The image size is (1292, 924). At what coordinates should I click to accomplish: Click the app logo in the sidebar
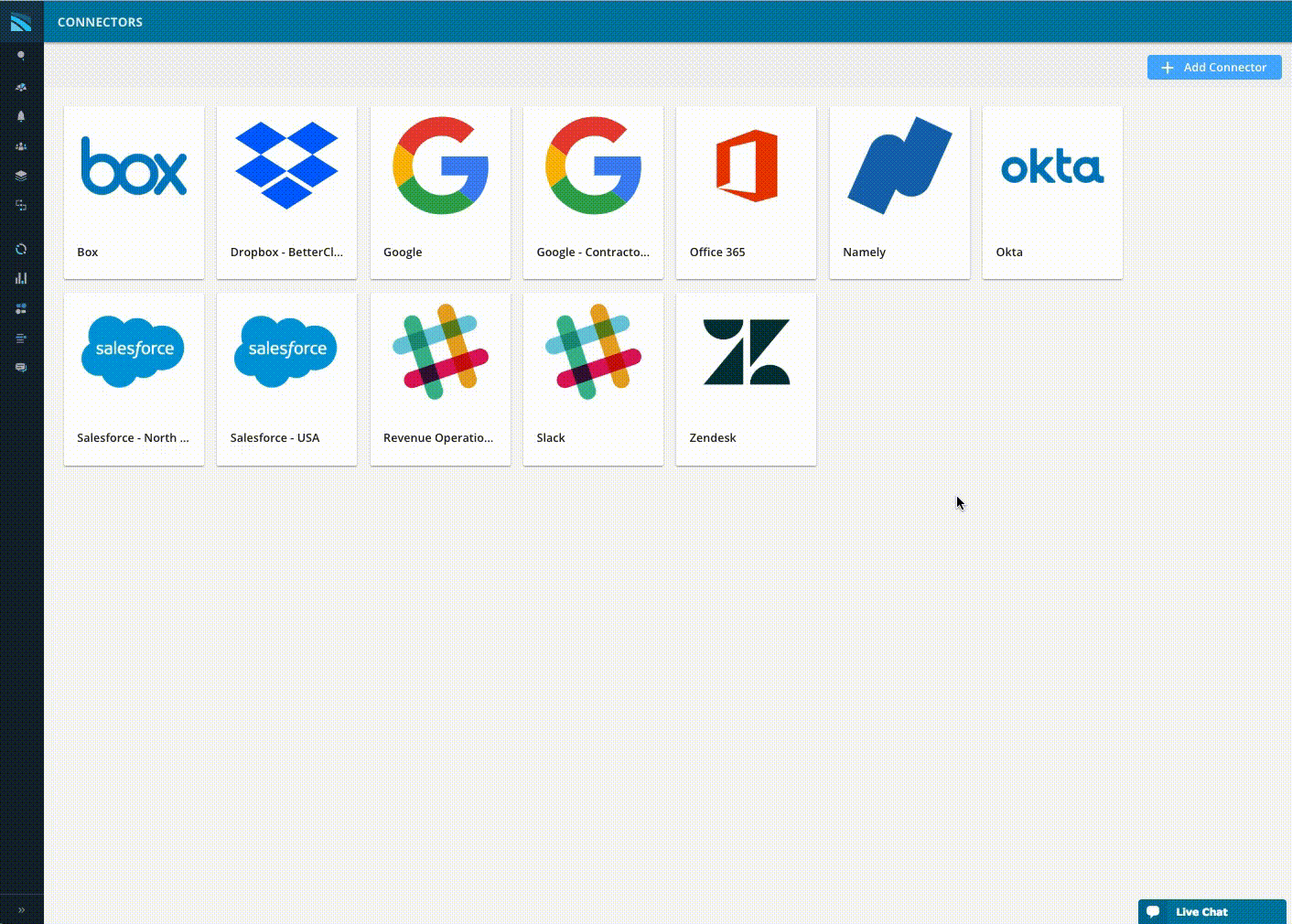click(21, 22)
